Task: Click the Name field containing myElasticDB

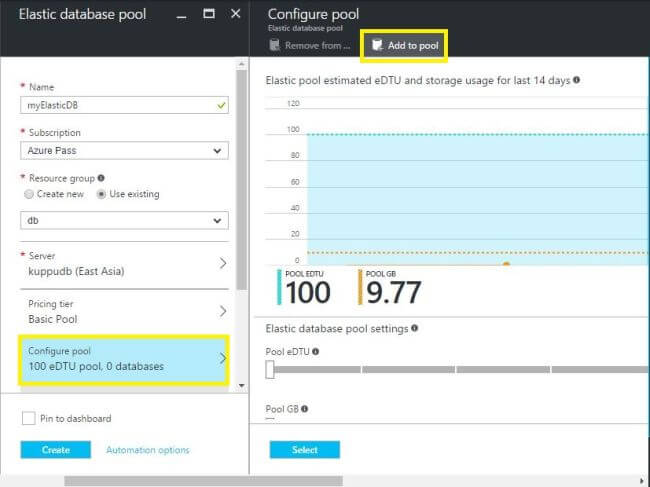Action: click(x=124, y=105)
